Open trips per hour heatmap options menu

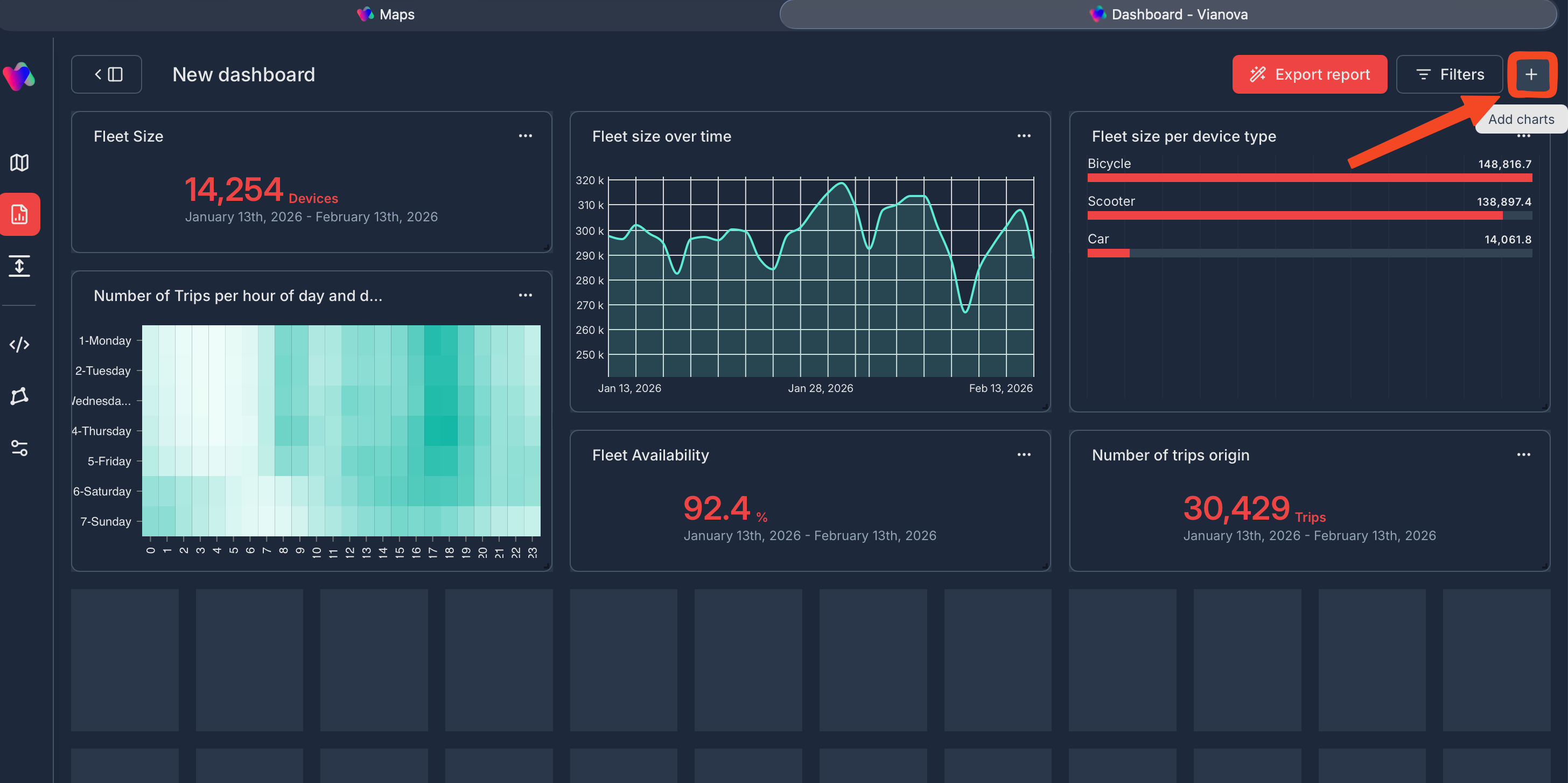click(x=526, y=295)
